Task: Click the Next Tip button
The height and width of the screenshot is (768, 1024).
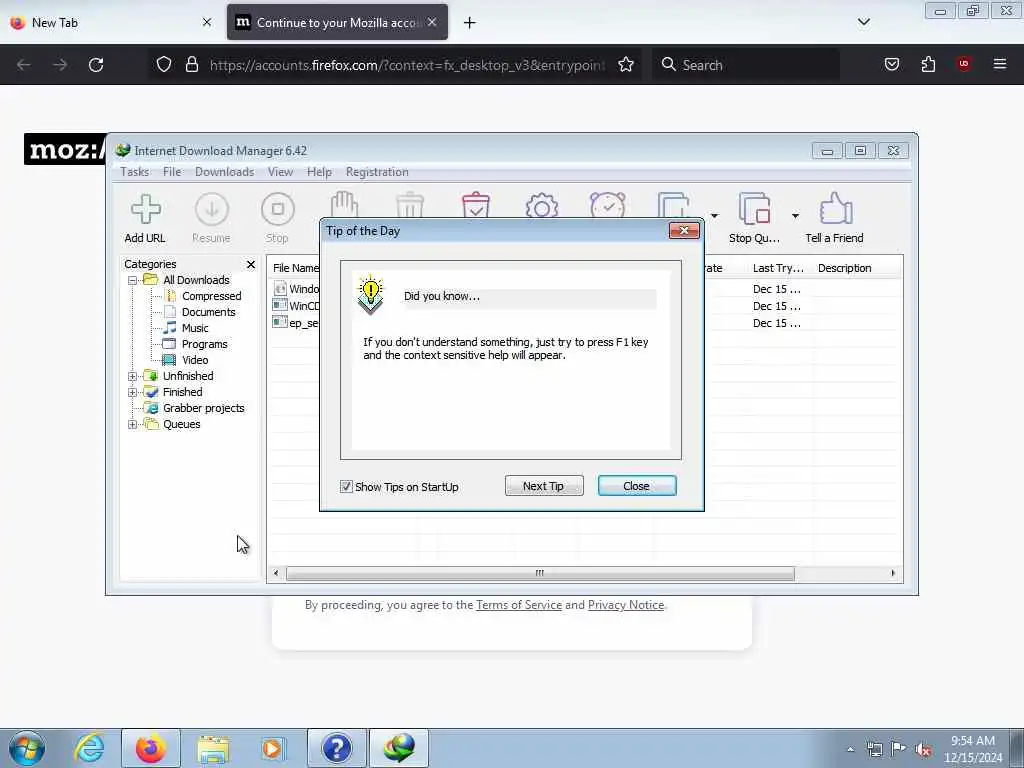Action: [544, 486]
